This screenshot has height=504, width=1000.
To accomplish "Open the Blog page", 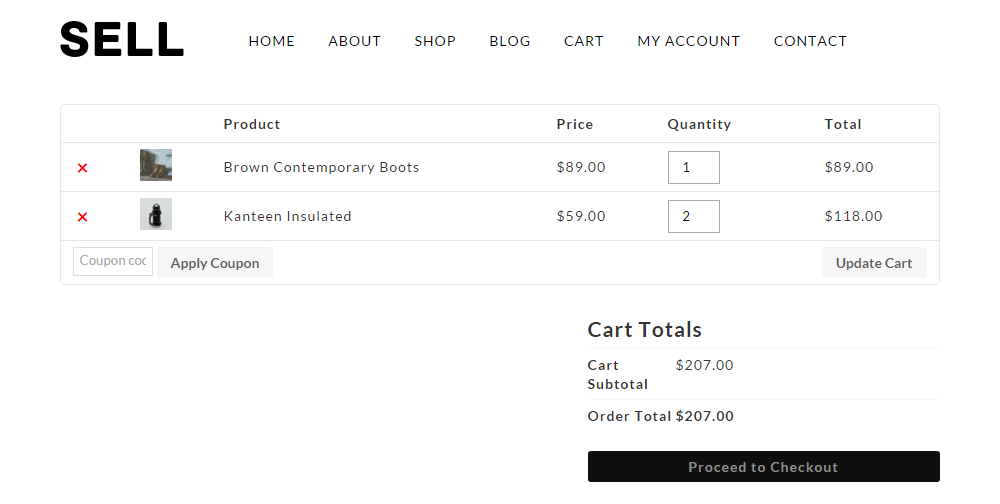I will click(x=510, y=41).
